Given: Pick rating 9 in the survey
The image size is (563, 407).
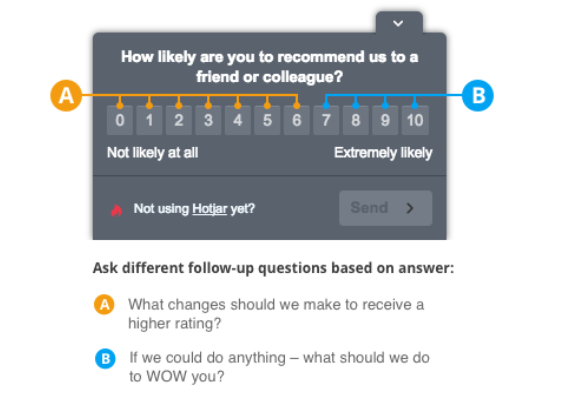Looking at the screenshot, I should pyautogui.click(x=385, y=120).
